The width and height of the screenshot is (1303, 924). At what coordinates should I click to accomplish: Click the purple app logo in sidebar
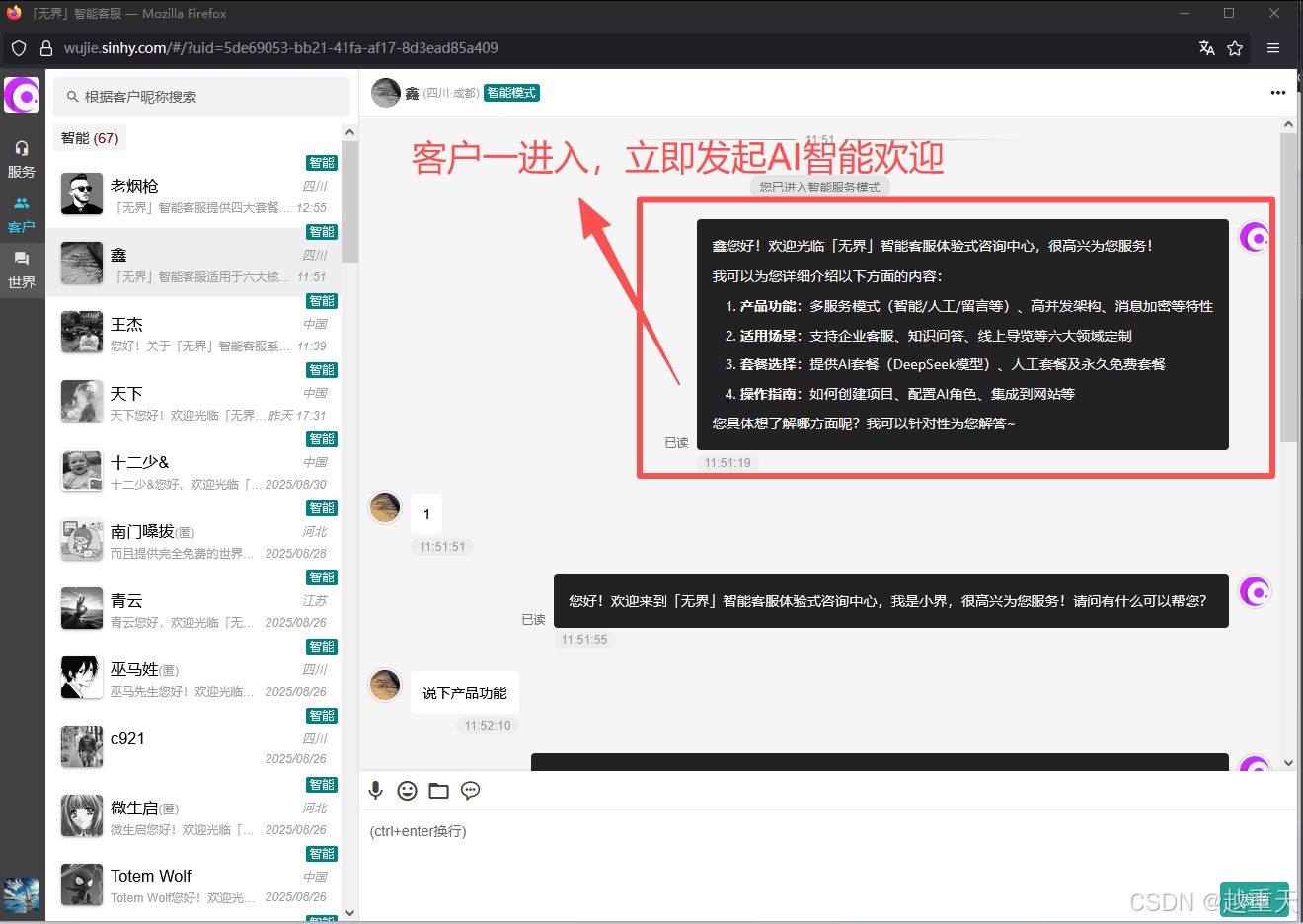click(22, 96)
